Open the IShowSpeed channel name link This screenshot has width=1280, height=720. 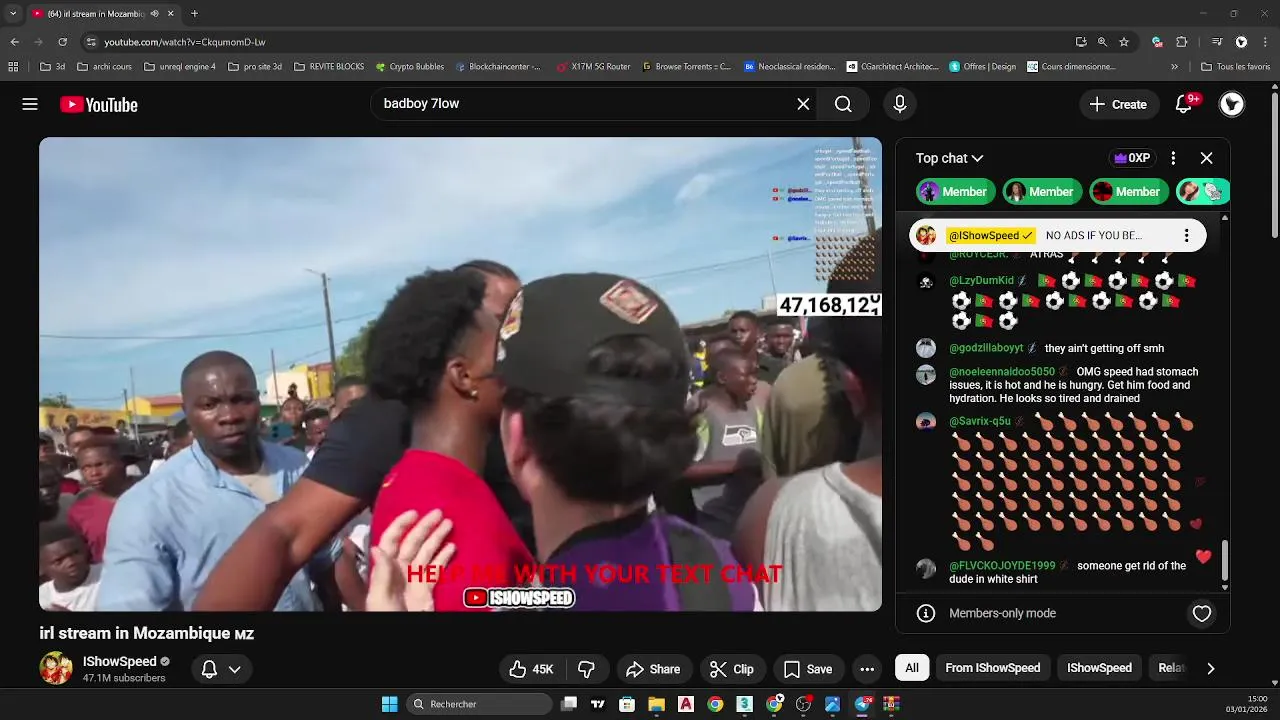(120, 661)
